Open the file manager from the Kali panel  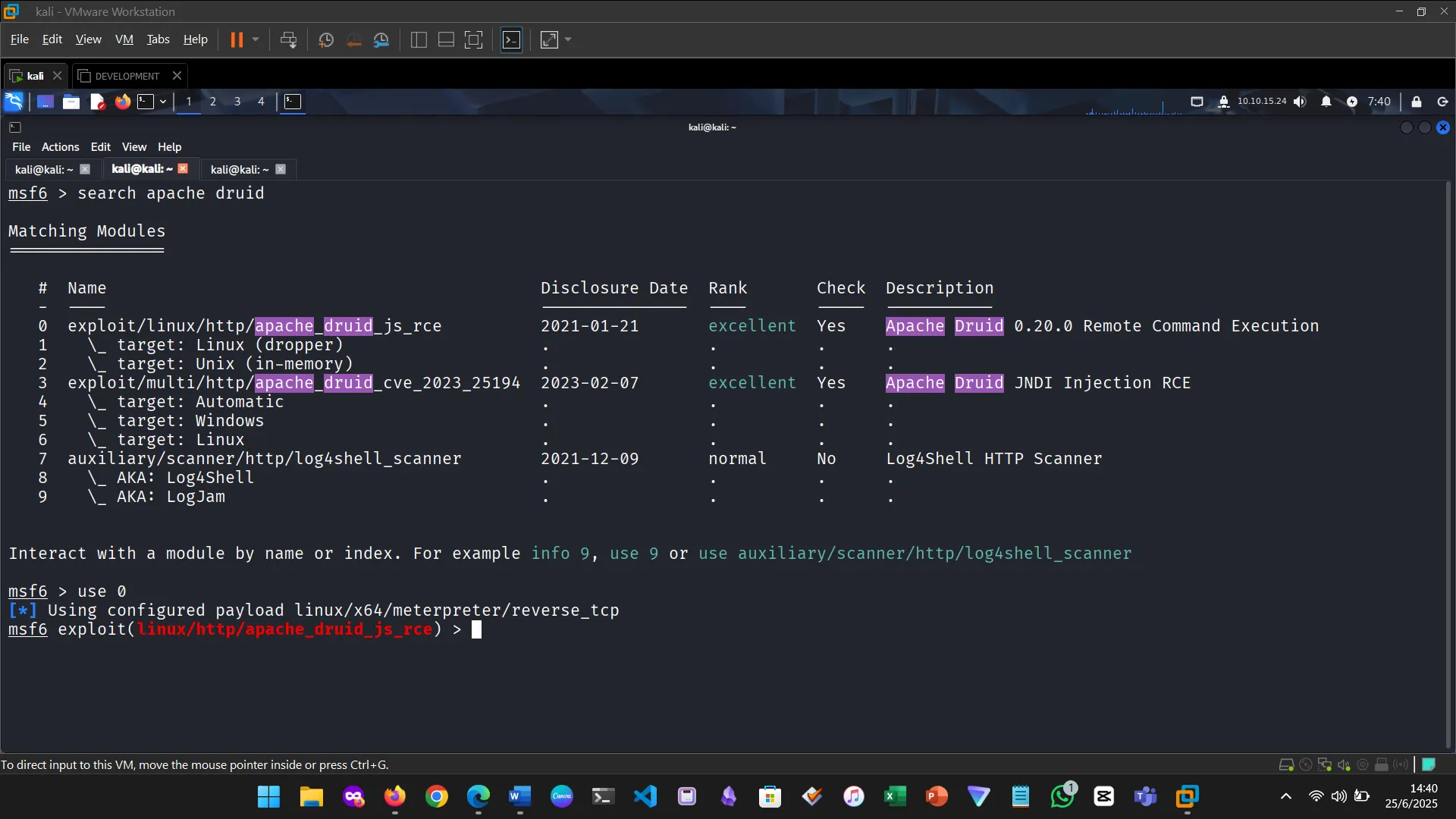71,101
